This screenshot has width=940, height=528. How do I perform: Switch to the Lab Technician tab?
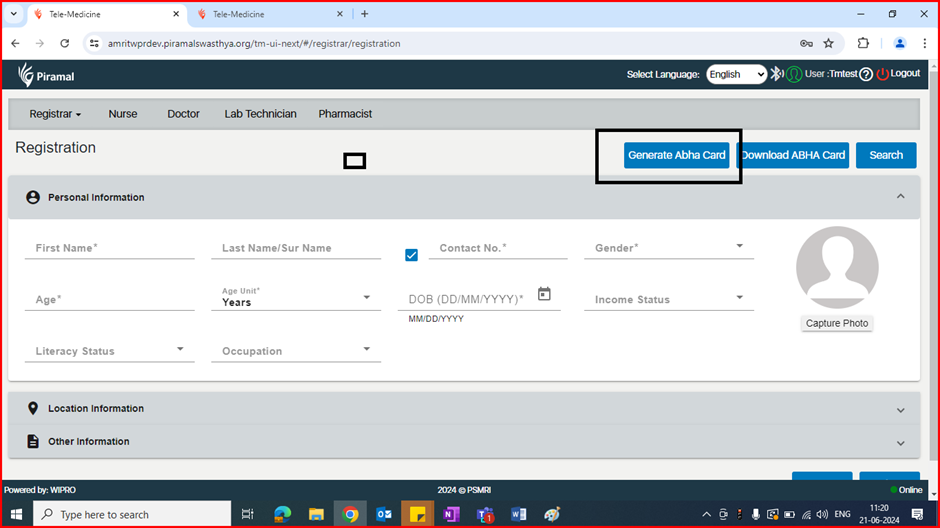(260, 114)
